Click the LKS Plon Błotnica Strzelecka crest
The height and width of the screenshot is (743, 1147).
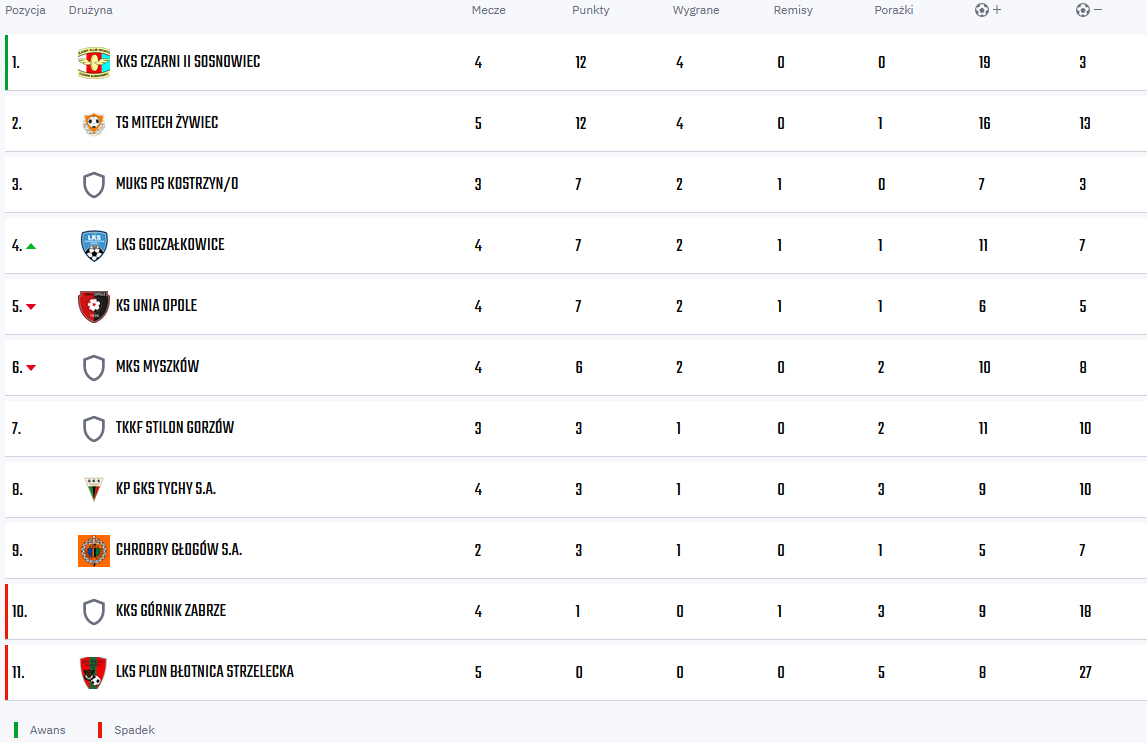tap(94, 672)
